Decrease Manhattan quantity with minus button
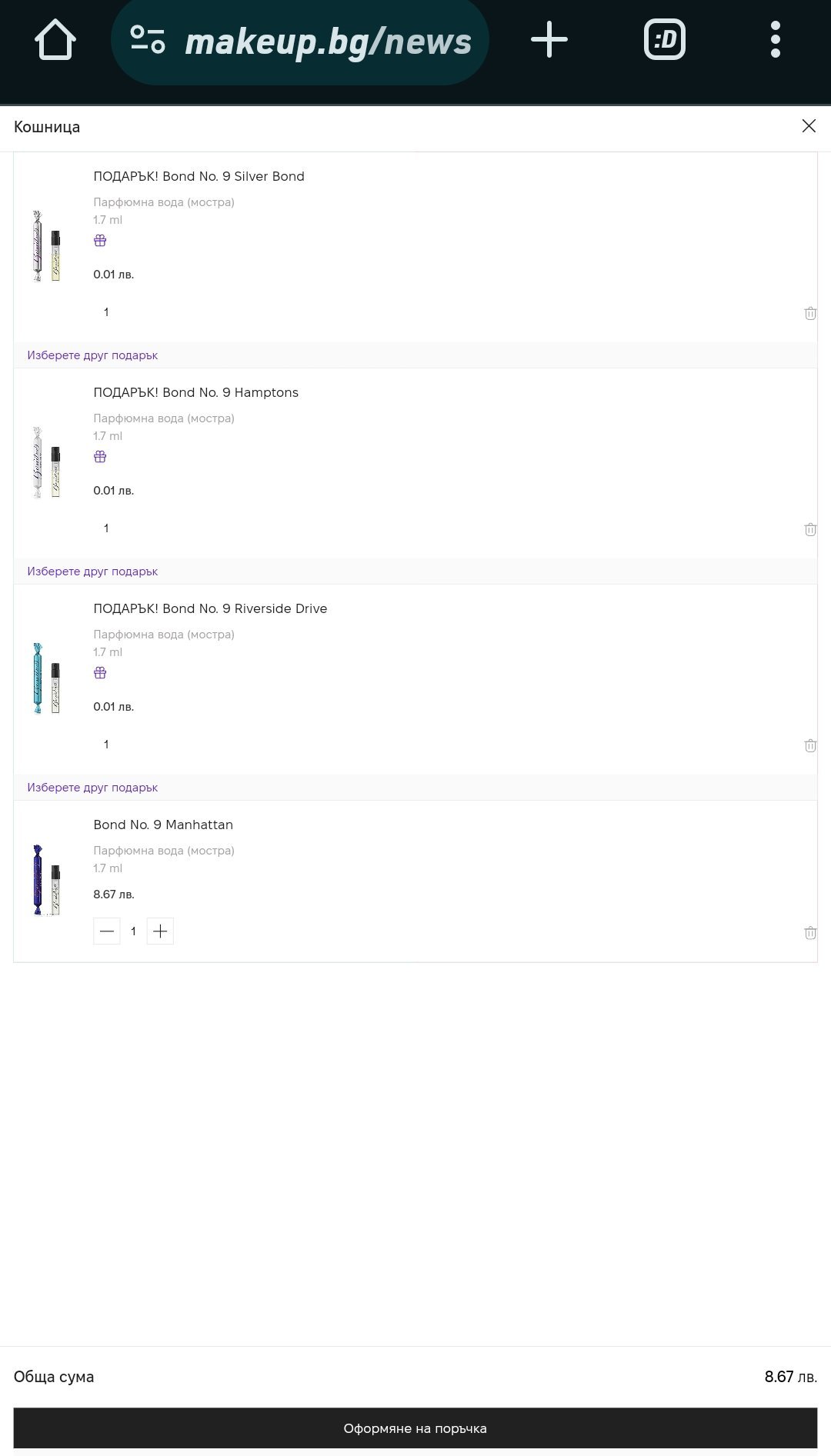The height and width of the screenshot is (1456, 831). 107,931
